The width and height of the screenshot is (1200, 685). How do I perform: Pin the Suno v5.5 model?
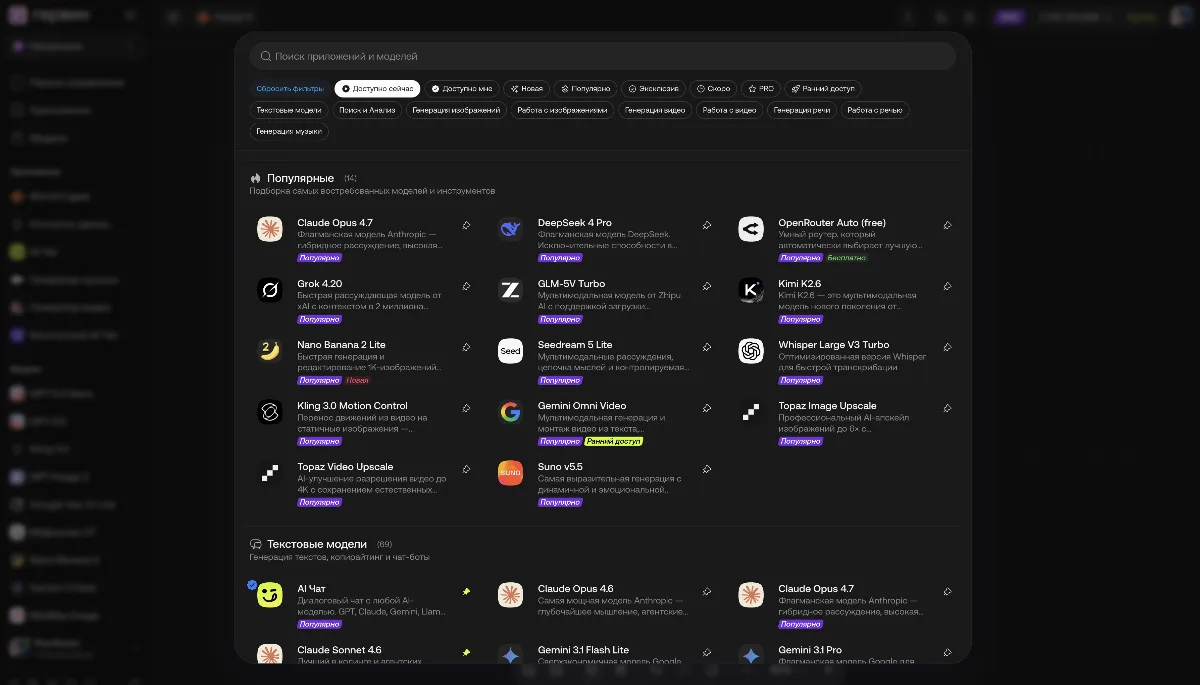(707, 470)
